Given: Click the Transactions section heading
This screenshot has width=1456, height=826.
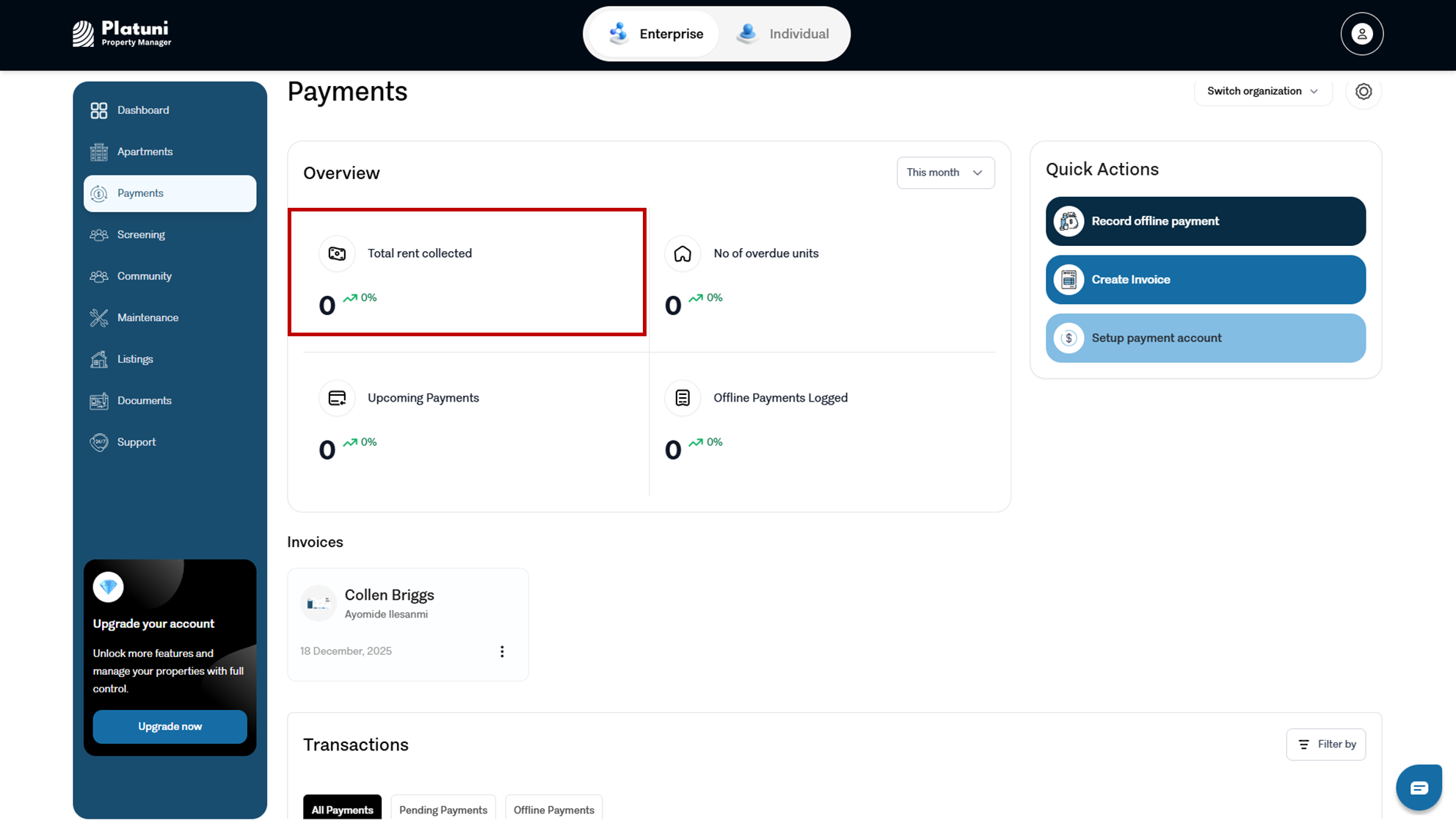Looking at the screenshot, I should tap(356, 745).
